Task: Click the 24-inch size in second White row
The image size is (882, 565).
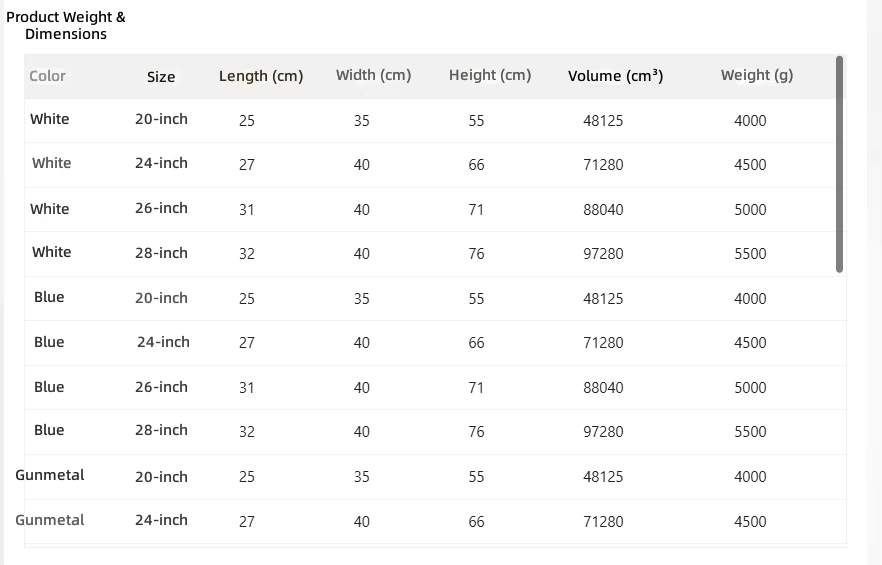Action: [x=161, y=163]
